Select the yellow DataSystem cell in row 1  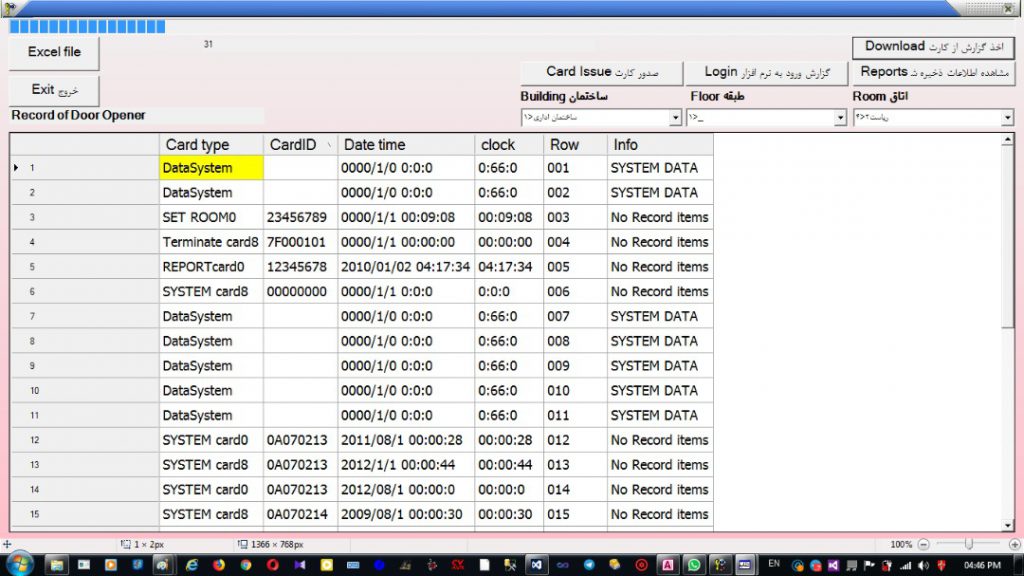(x=210, y=168)
